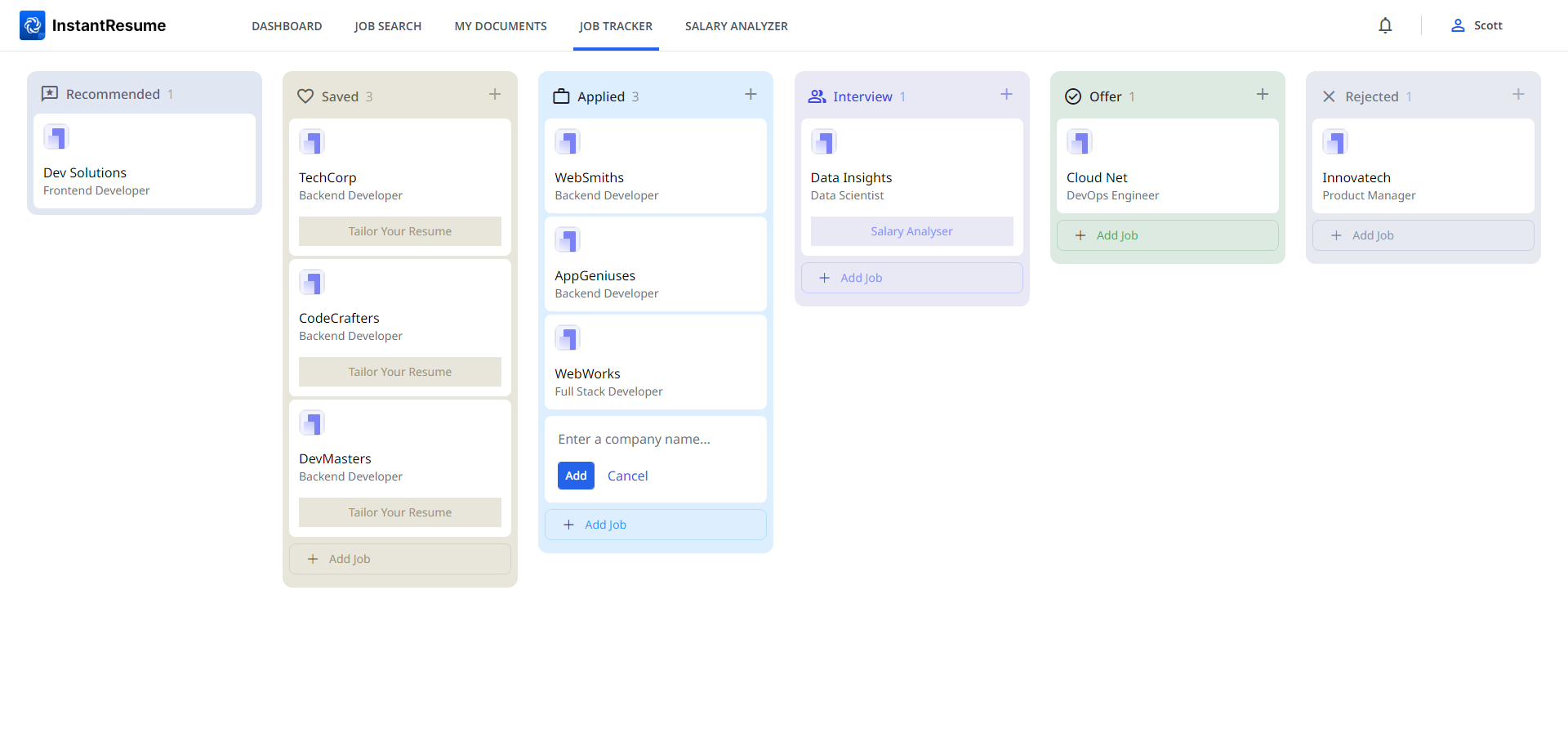1568x751 pixels.
Task: Click the Data Insights company logo icon
Action: point(824,142)
